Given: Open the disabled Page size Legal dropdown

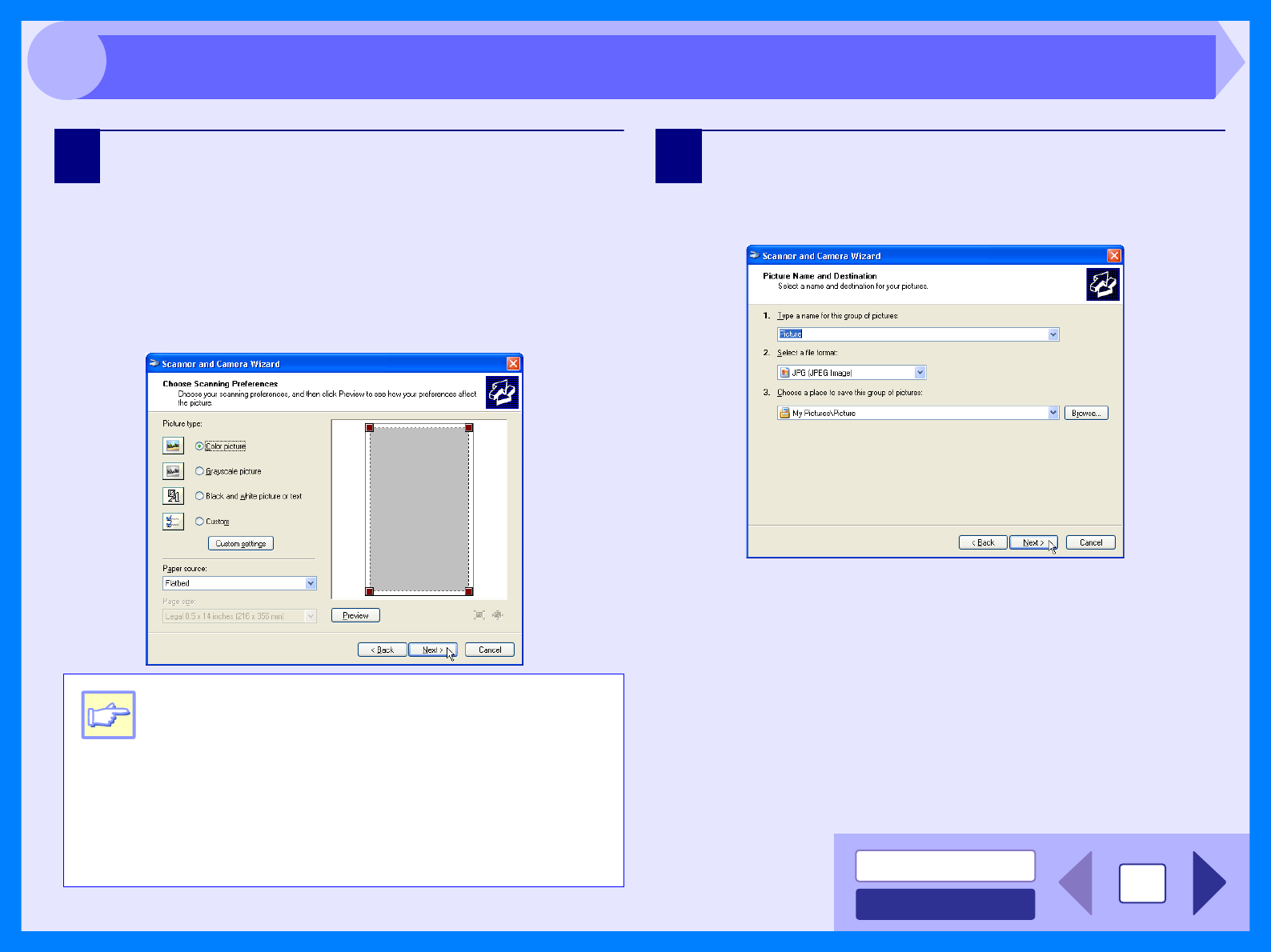Looking at the screenshot, I should tap(239, 616).
